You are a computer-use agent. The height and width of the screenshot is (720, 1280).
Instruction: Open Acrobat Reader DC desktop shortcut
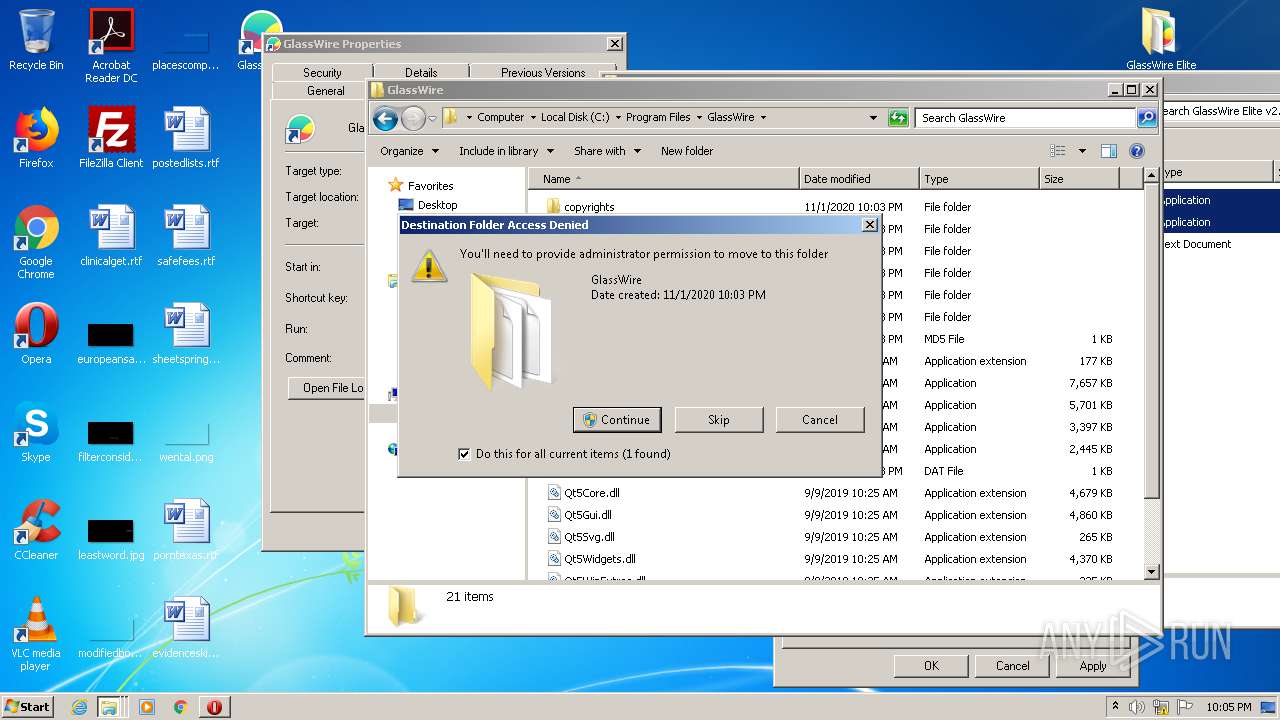coord(111,45)
